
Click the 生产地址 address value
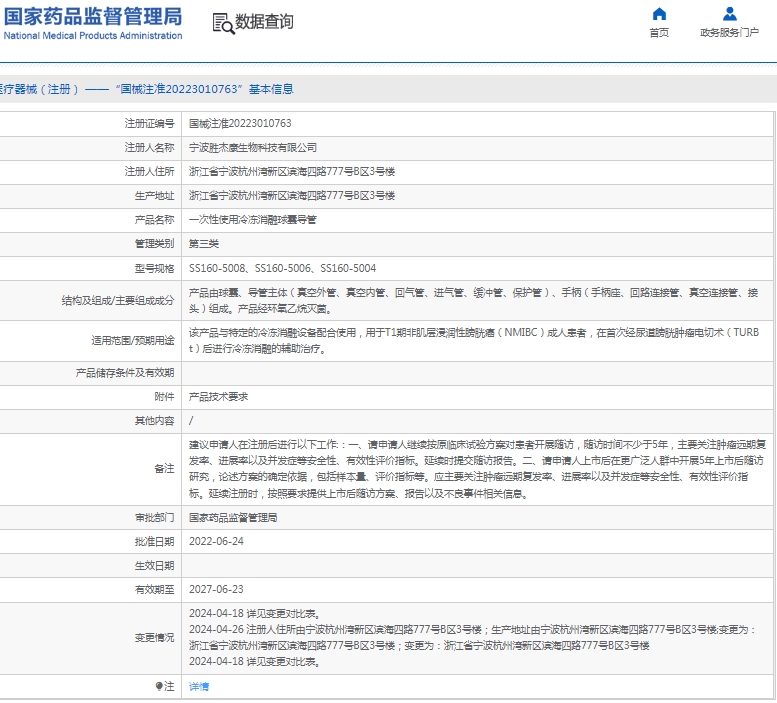(292, 196)
